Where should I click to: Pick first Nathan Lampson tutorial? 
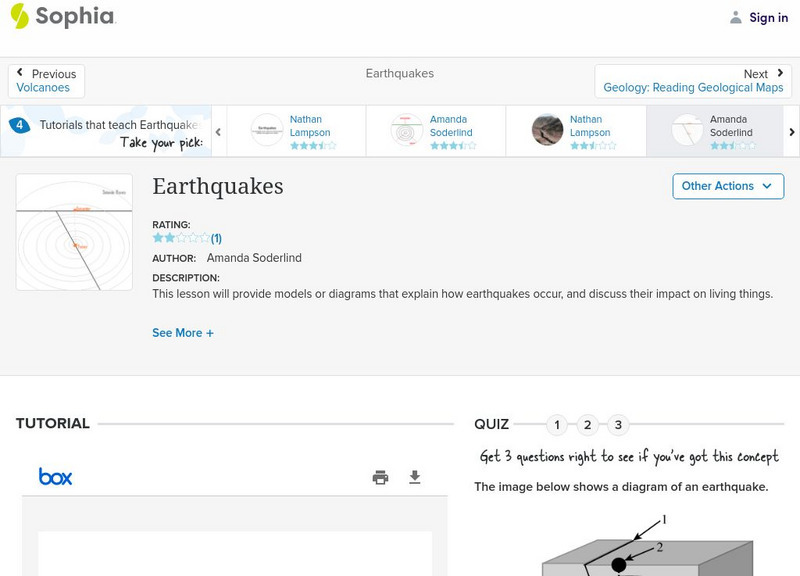pyautogui.click(x=296, y=131)
